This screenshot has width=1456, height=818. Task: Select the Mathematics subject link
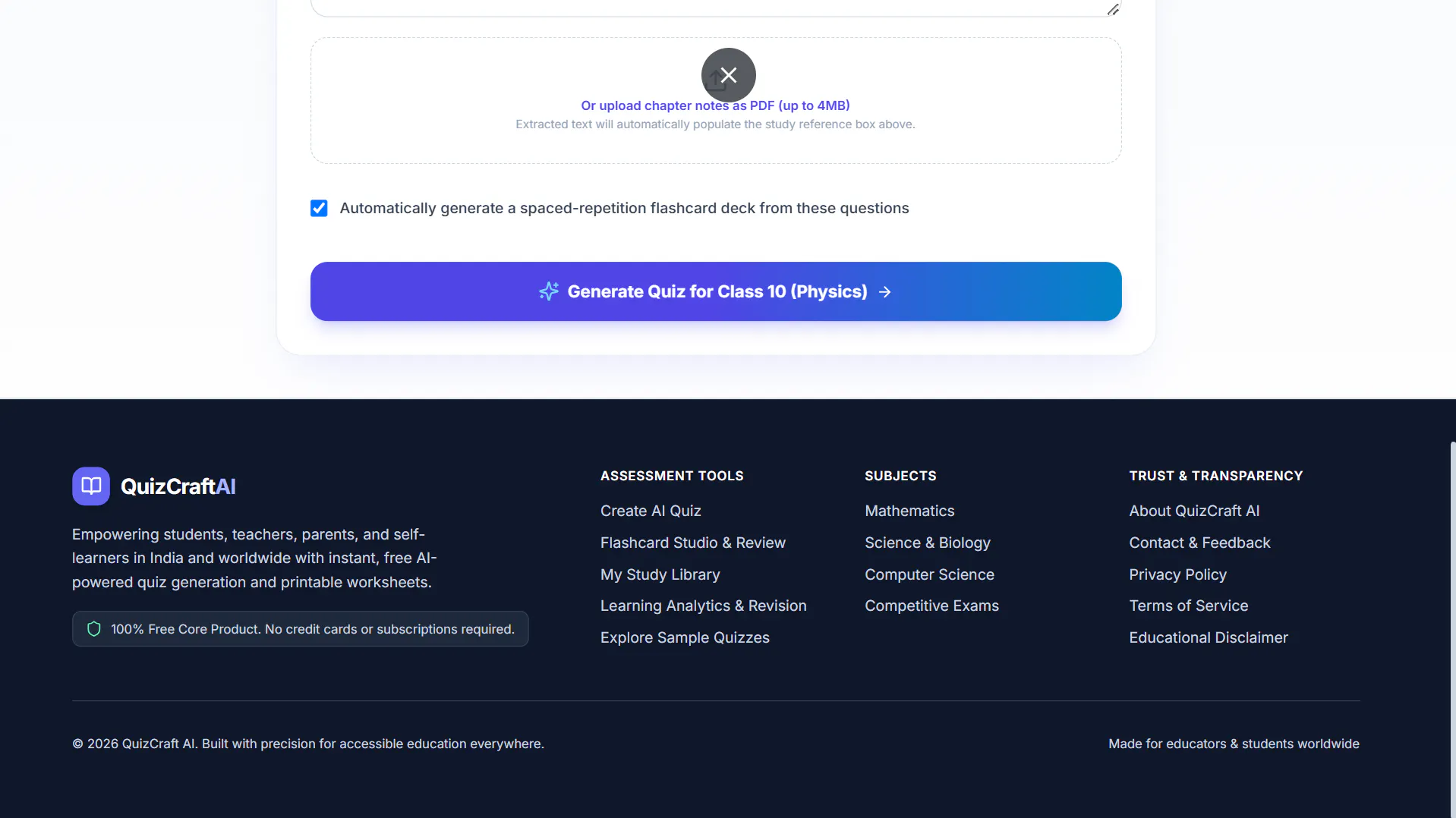[909, 511]
